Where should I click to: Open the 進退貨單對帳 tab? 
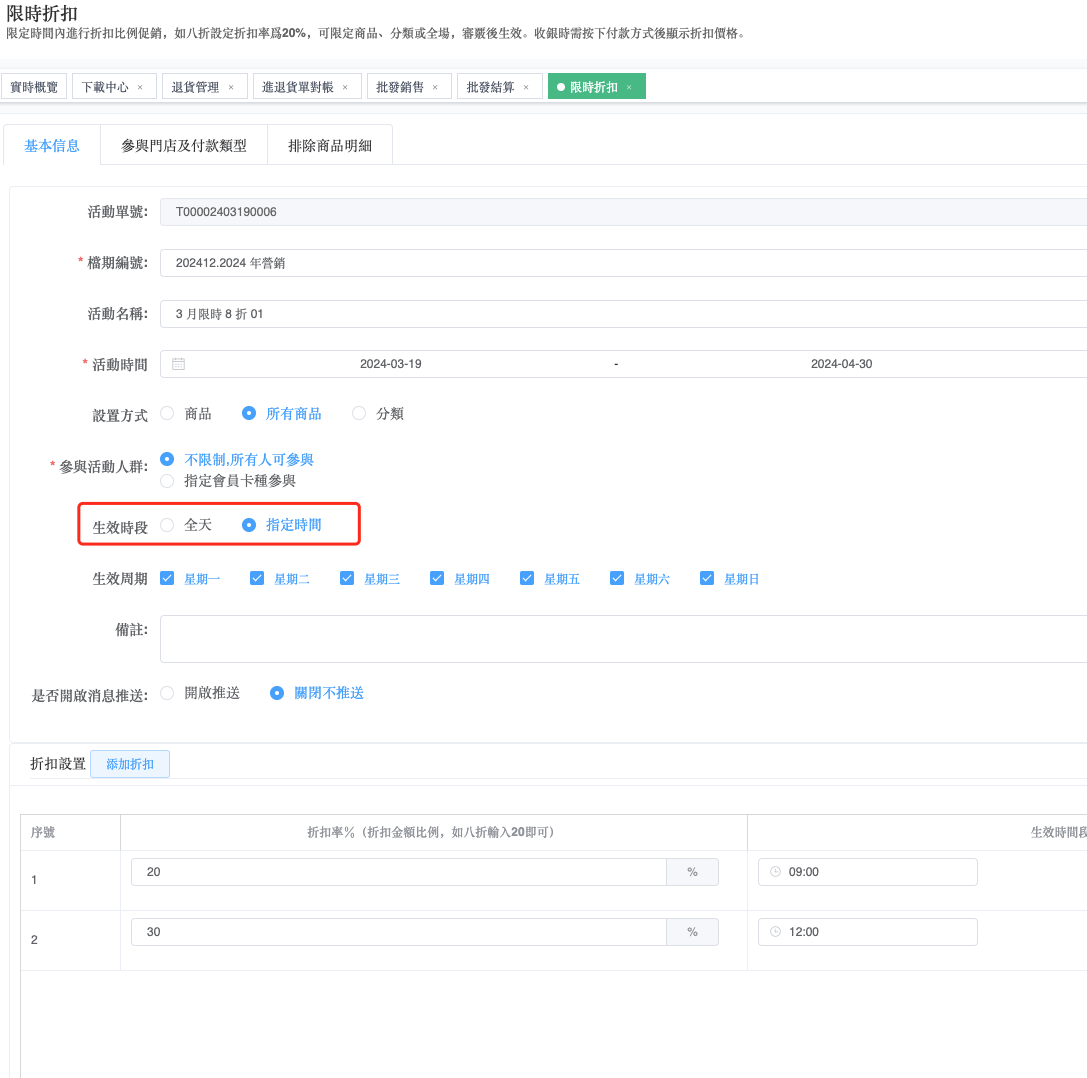pos(297,87)
